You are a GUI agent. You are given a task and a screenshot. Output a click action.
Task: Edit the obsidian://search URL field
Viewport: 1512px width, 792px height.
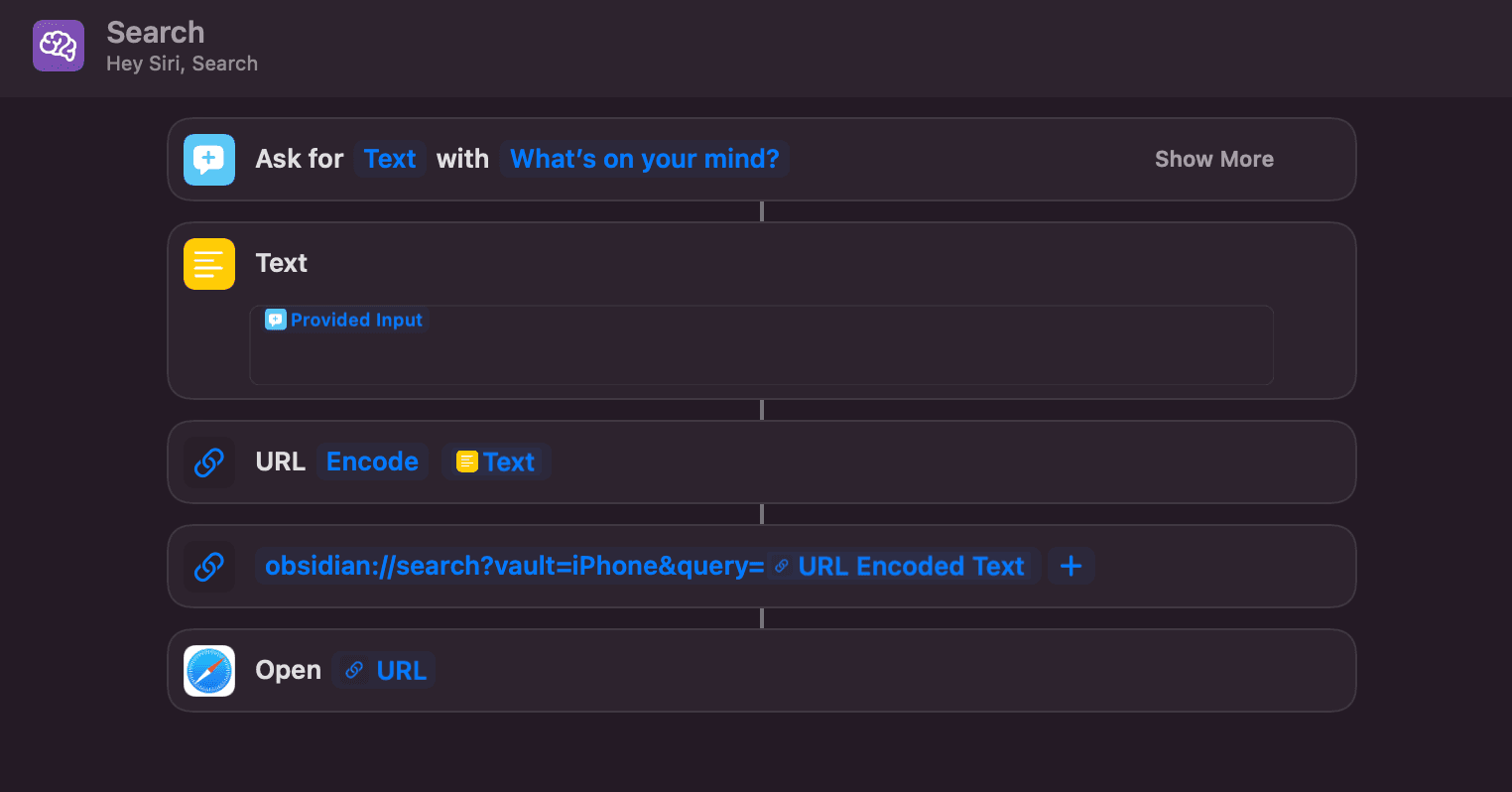pyautogui.click(x=515, y=566)
